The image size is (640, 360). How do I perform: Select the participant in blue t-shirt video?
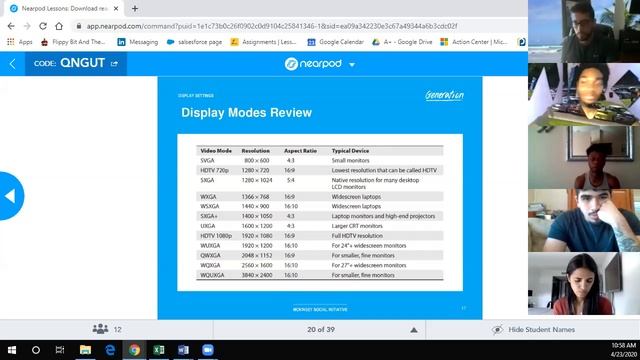coord(584,220)
